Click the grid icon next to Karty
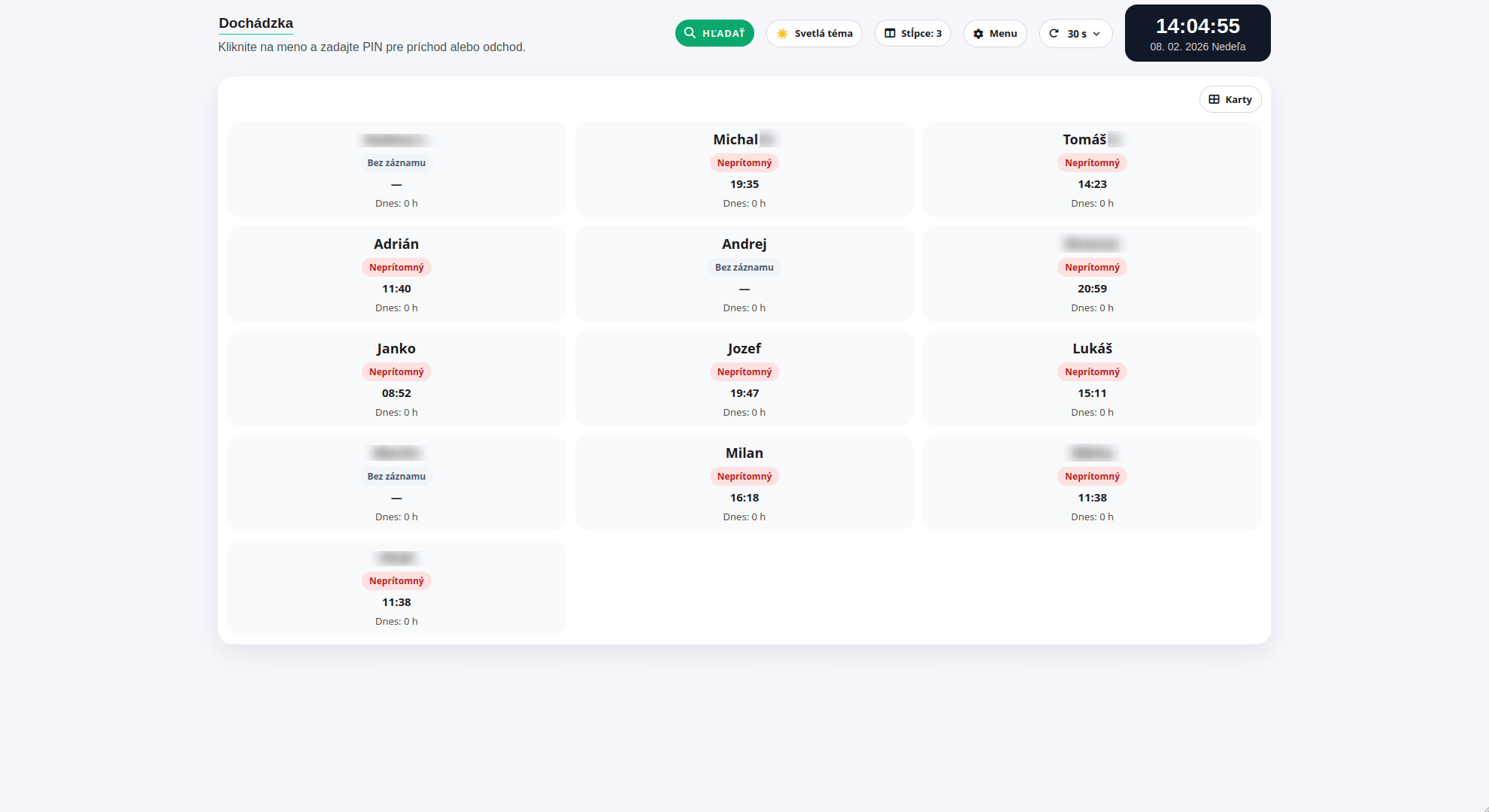The image size is (1489, 812). pos(1214,99)
